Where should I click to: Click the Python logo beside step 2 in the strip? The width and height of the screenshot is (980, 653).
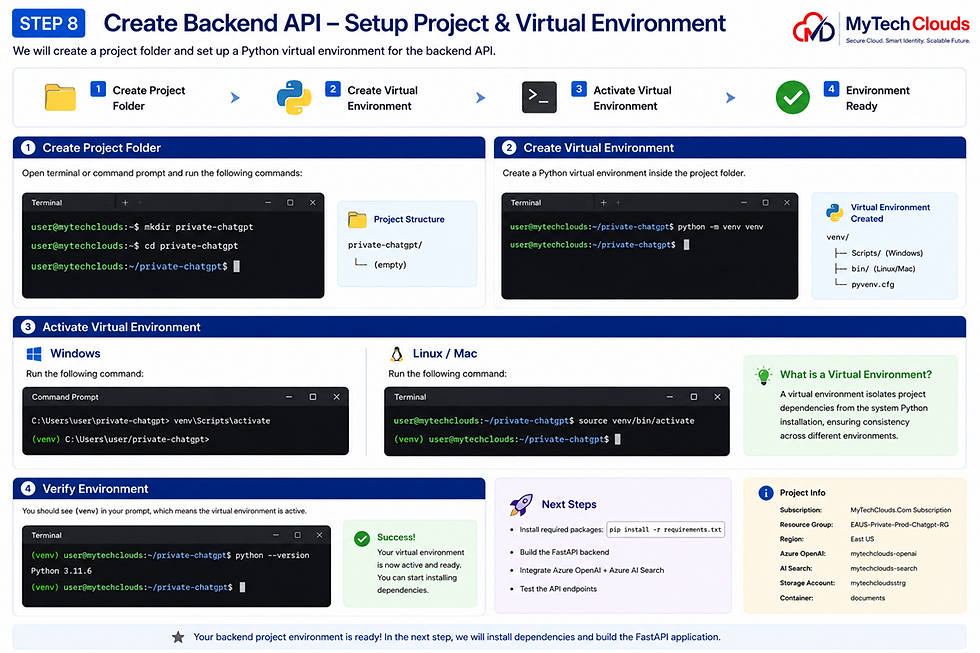(294, 97)
